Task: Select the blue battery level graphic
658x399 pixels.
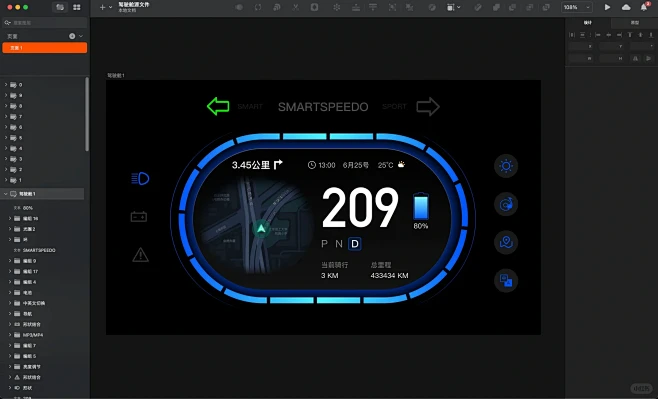Action: point(421,206)
